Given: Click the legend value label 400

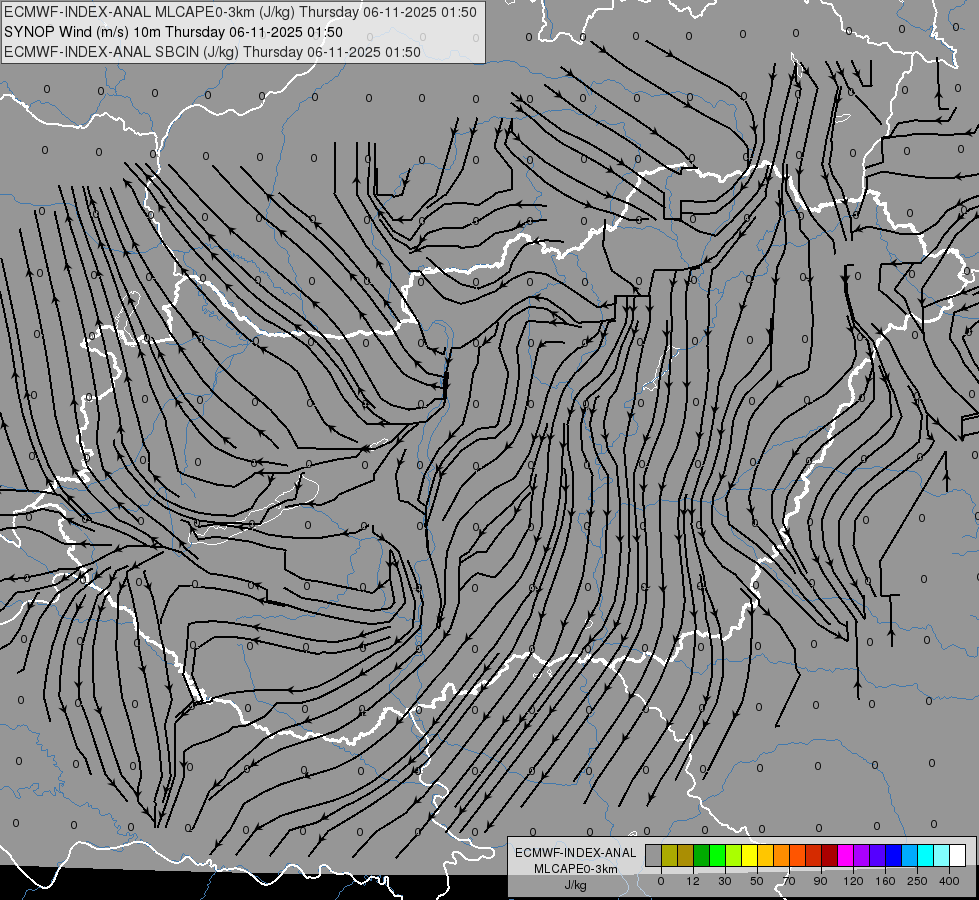Looking at the screenshot, I should click(x=949, y=881).
